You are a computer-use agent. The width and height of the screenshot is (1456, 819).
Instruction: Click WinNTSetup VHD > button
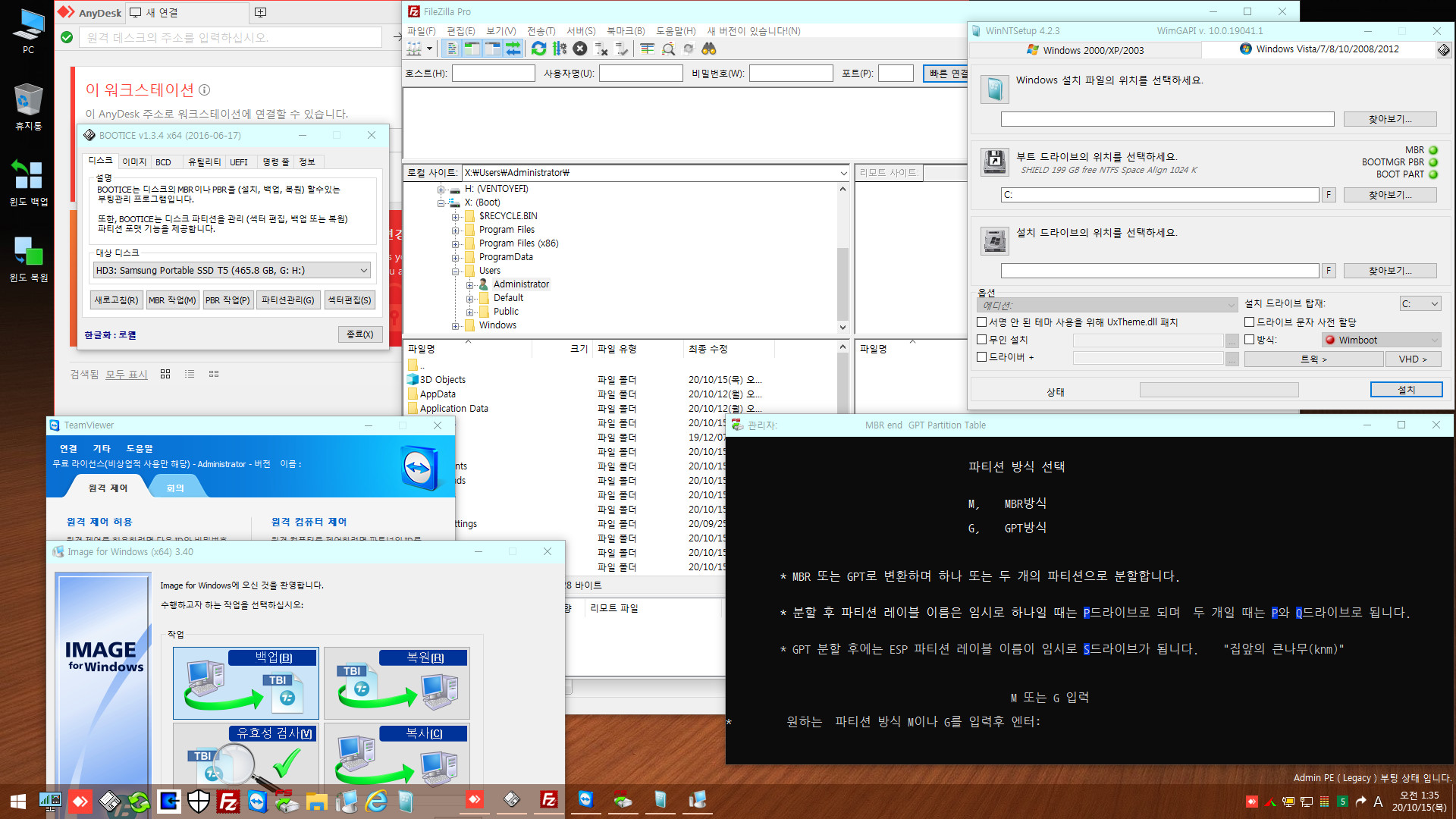(1413, 359)
